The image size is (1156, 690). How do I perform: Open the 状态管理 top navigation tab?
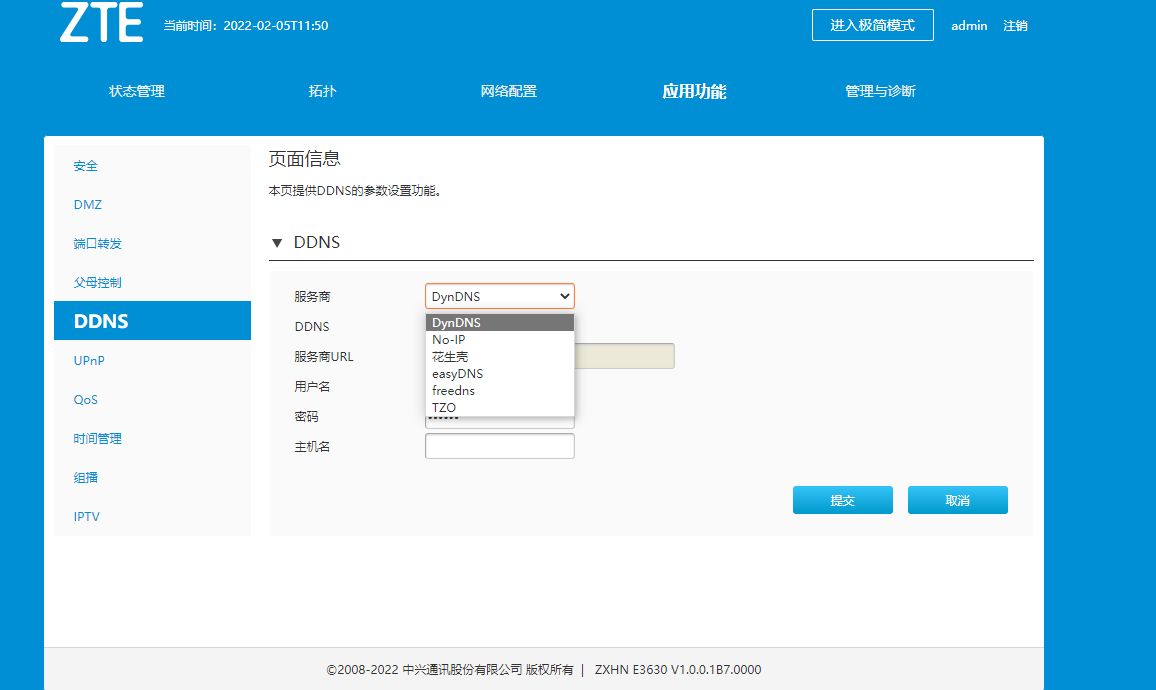(x=137, y=91)
